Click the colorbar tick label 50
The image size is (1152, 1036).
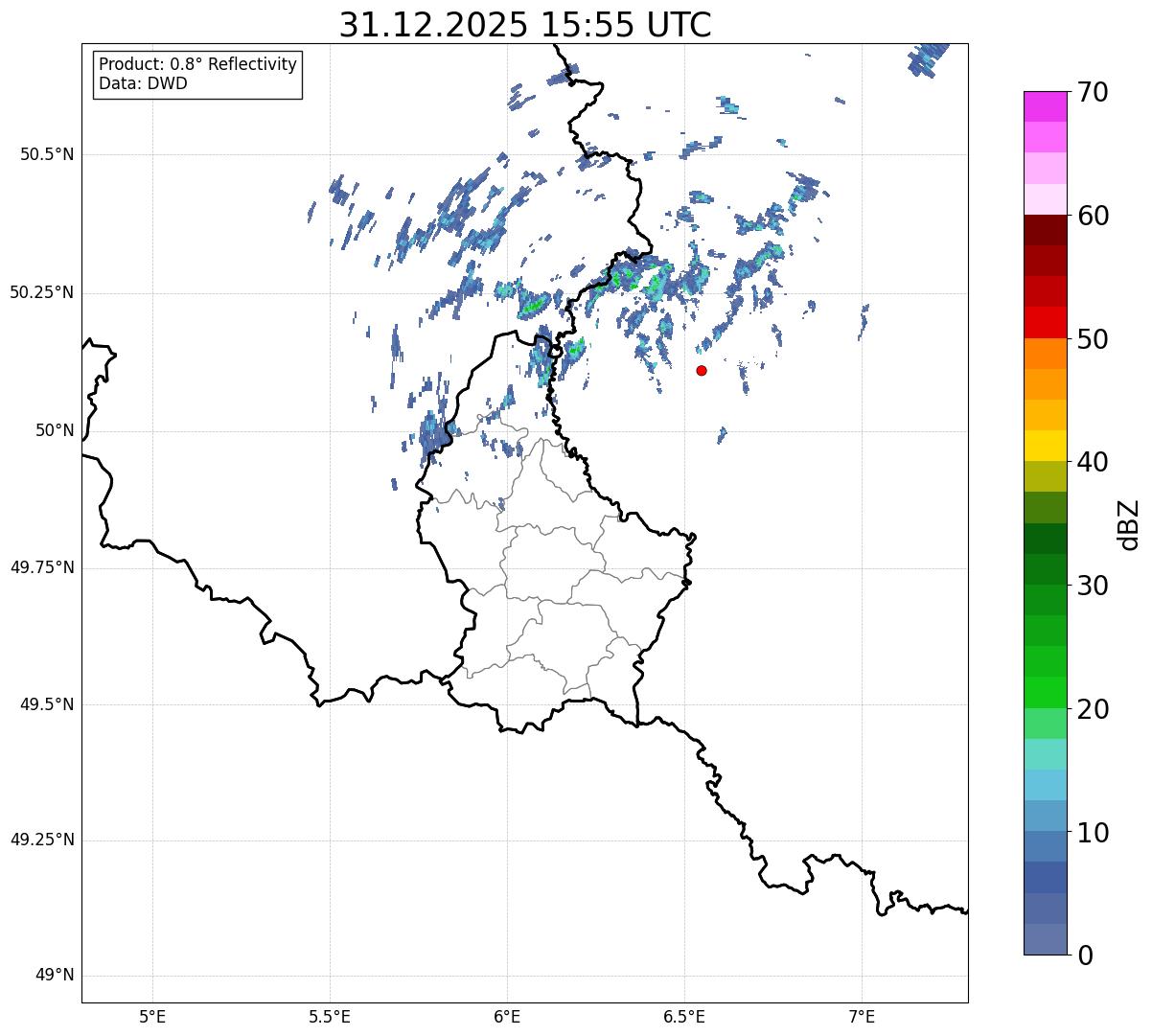click(x=1092, y=339)
